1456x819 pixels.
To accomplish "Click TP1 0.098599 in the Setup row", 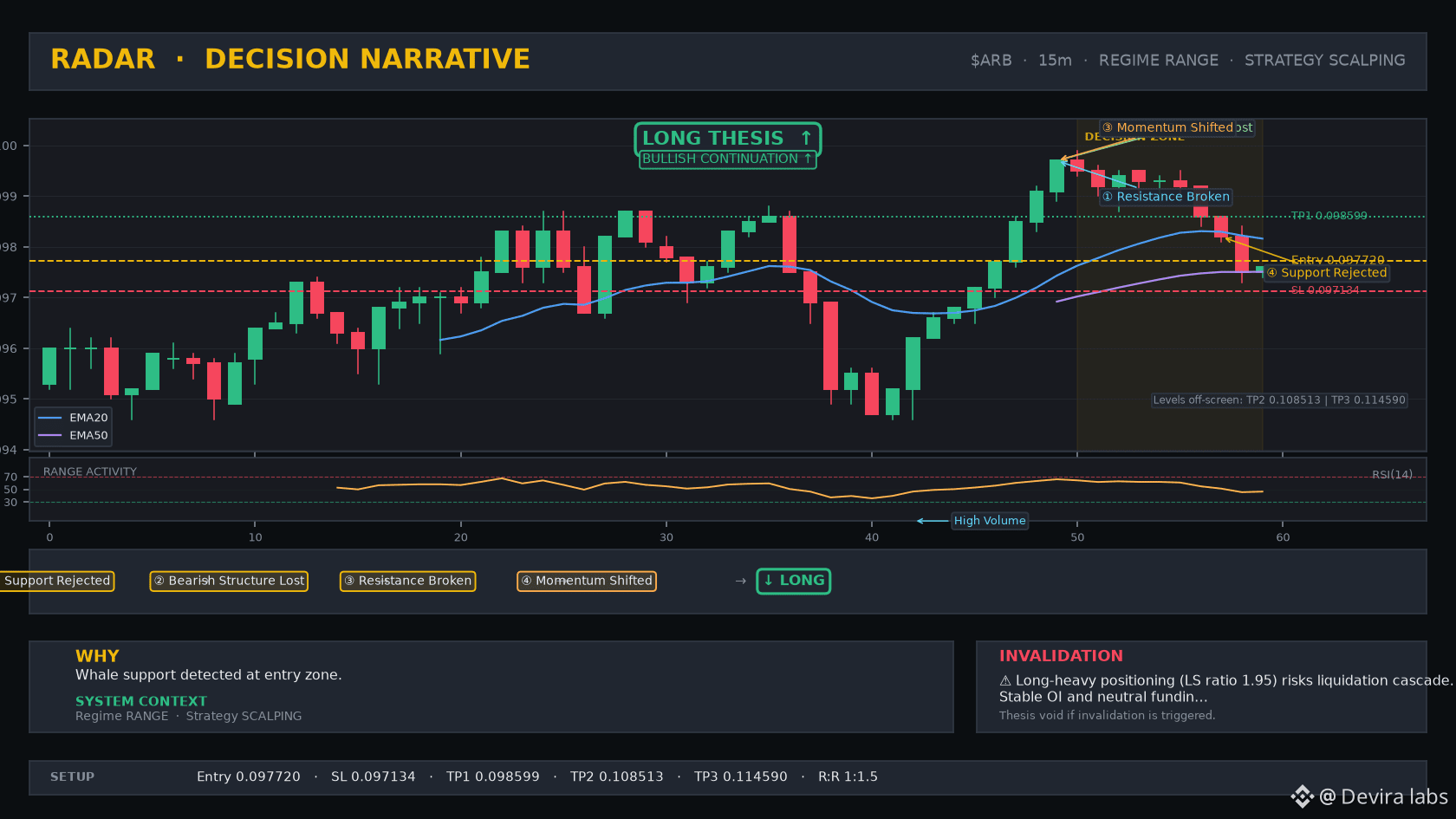I will click(x=493, y=777).
